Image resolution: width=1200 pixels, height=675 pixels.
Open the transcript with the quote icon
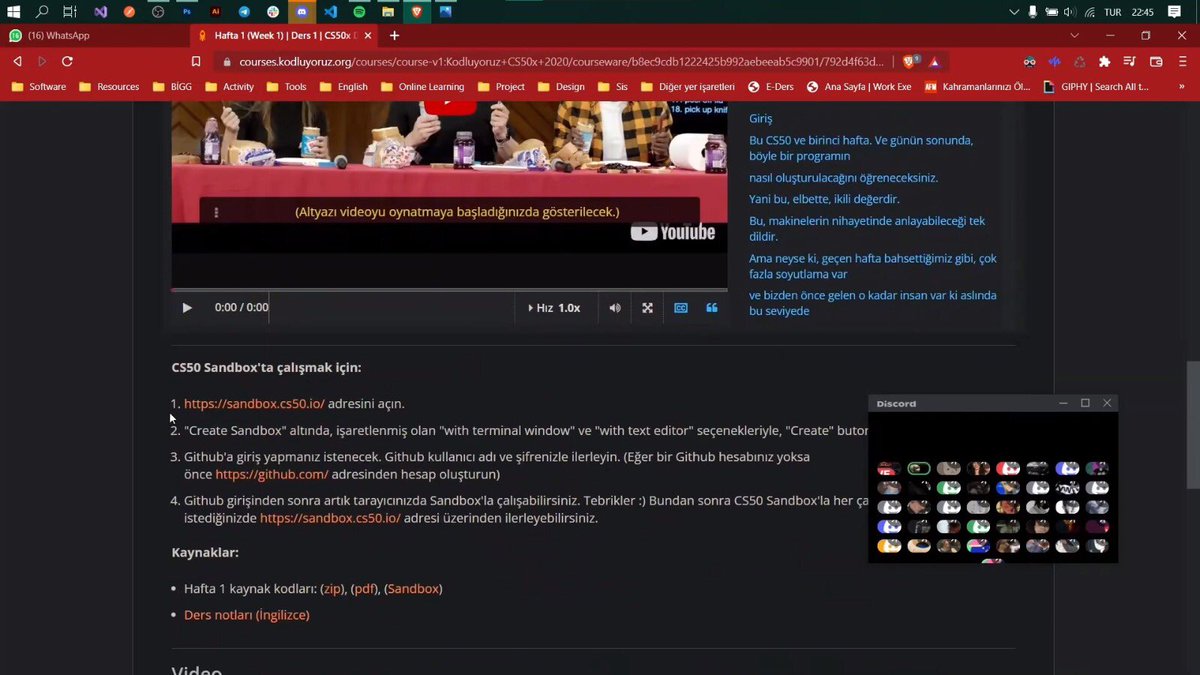(x=712, y=307)
